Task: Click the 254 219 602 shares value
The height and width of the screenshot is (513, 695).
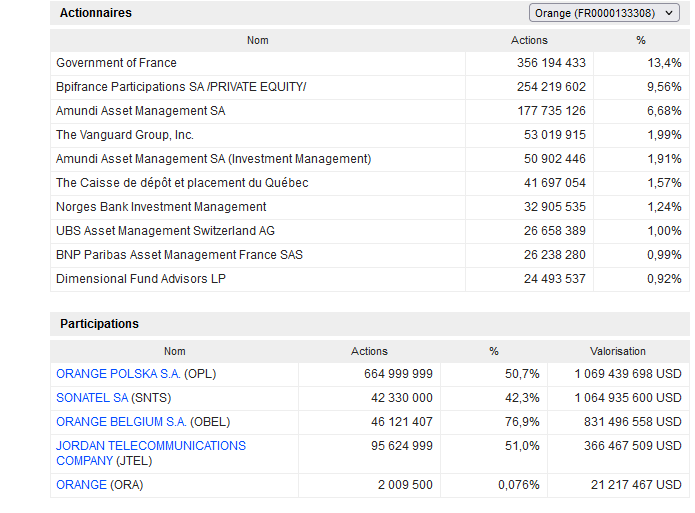Action: 551,87
